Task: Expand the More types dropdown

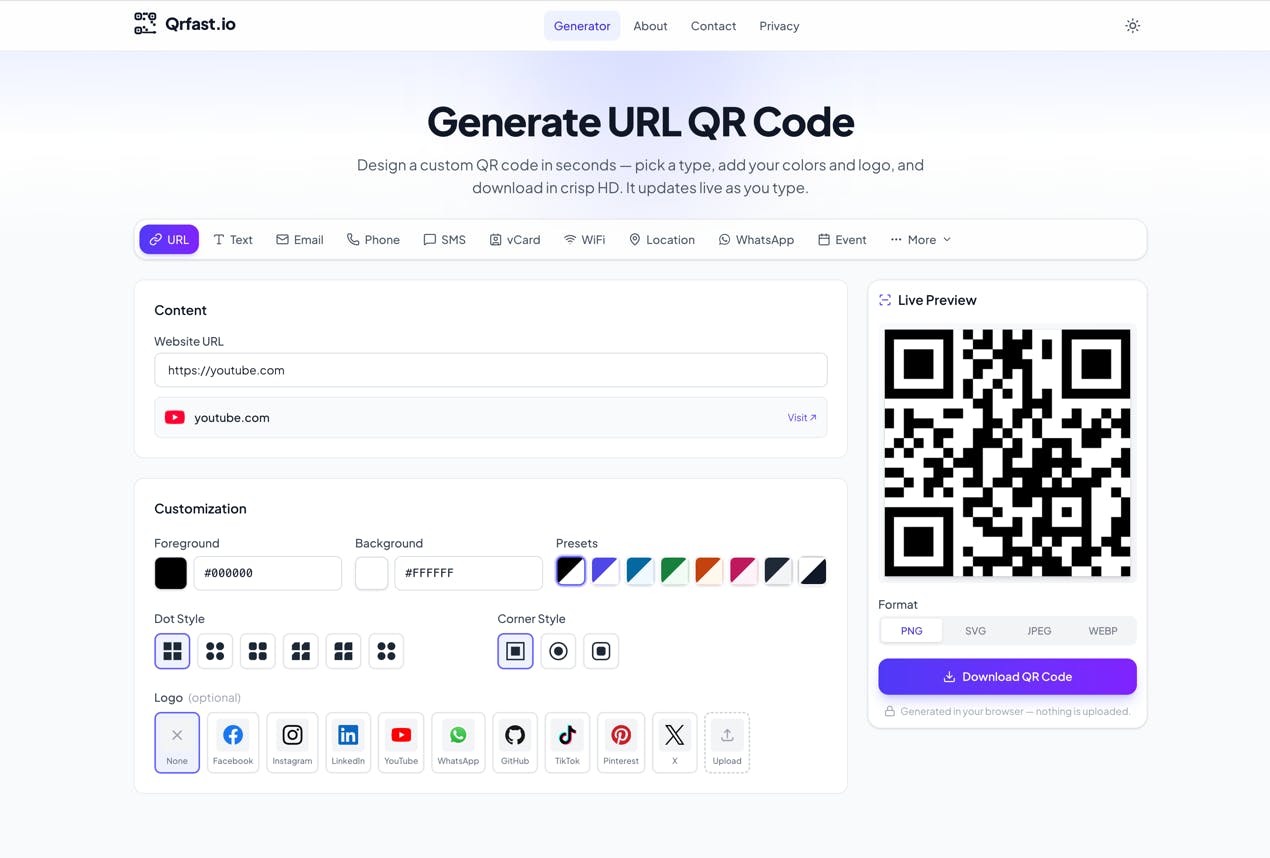Action: pos(921,240)
